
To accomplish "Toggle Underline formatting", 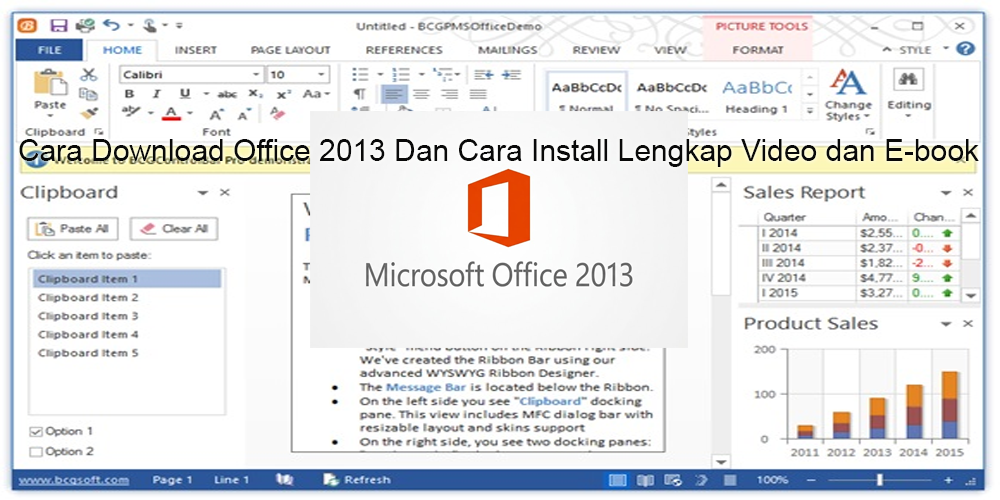I will point(185,94).
